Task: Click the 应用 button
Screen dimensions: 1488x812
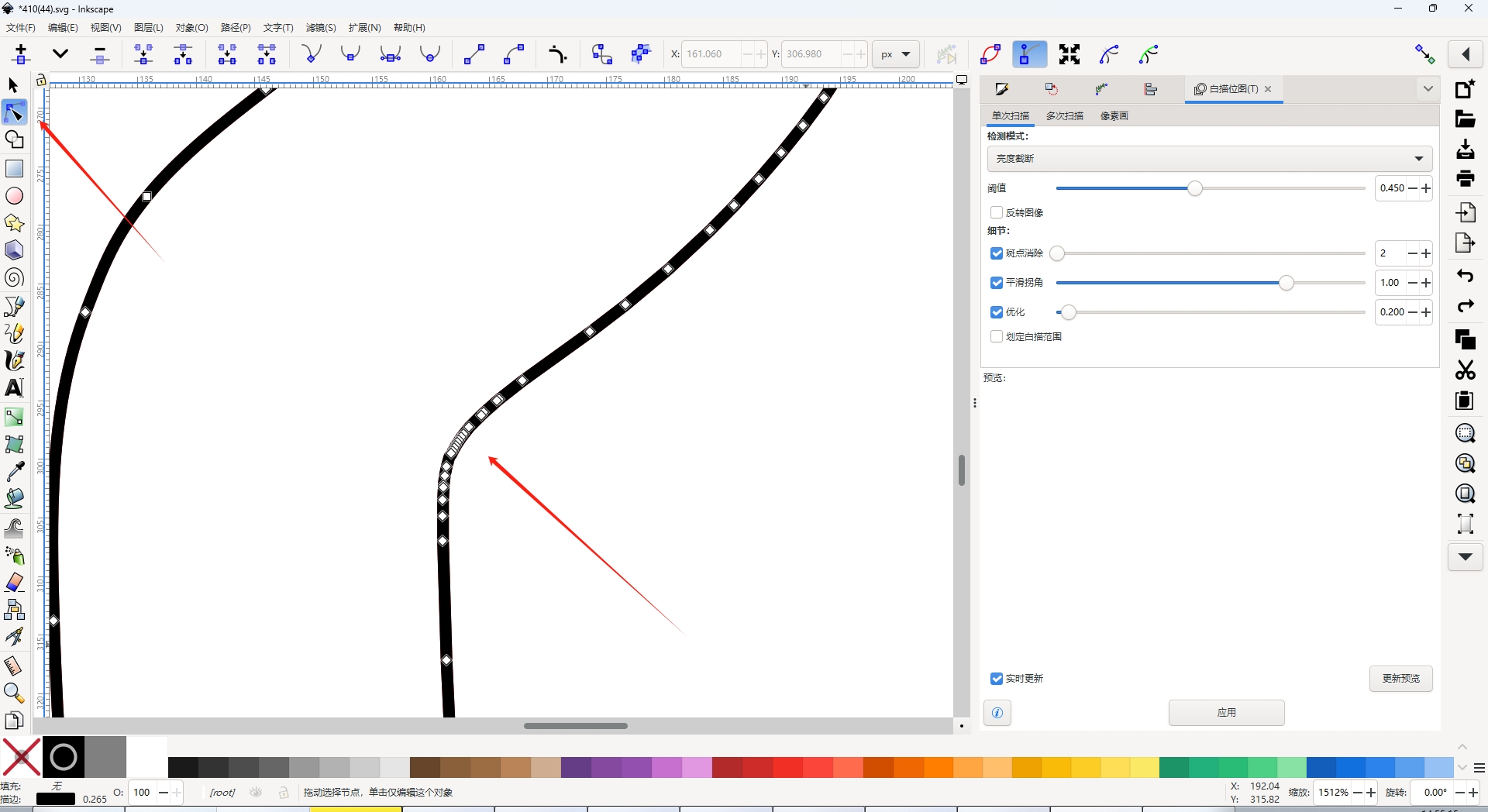Action: click(1226, 713)
